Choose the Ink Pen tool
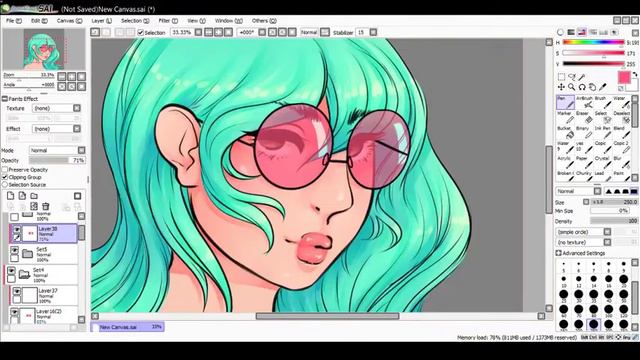Image resolution: width=640 pixels, height=360 pixels. pos(603,132)
